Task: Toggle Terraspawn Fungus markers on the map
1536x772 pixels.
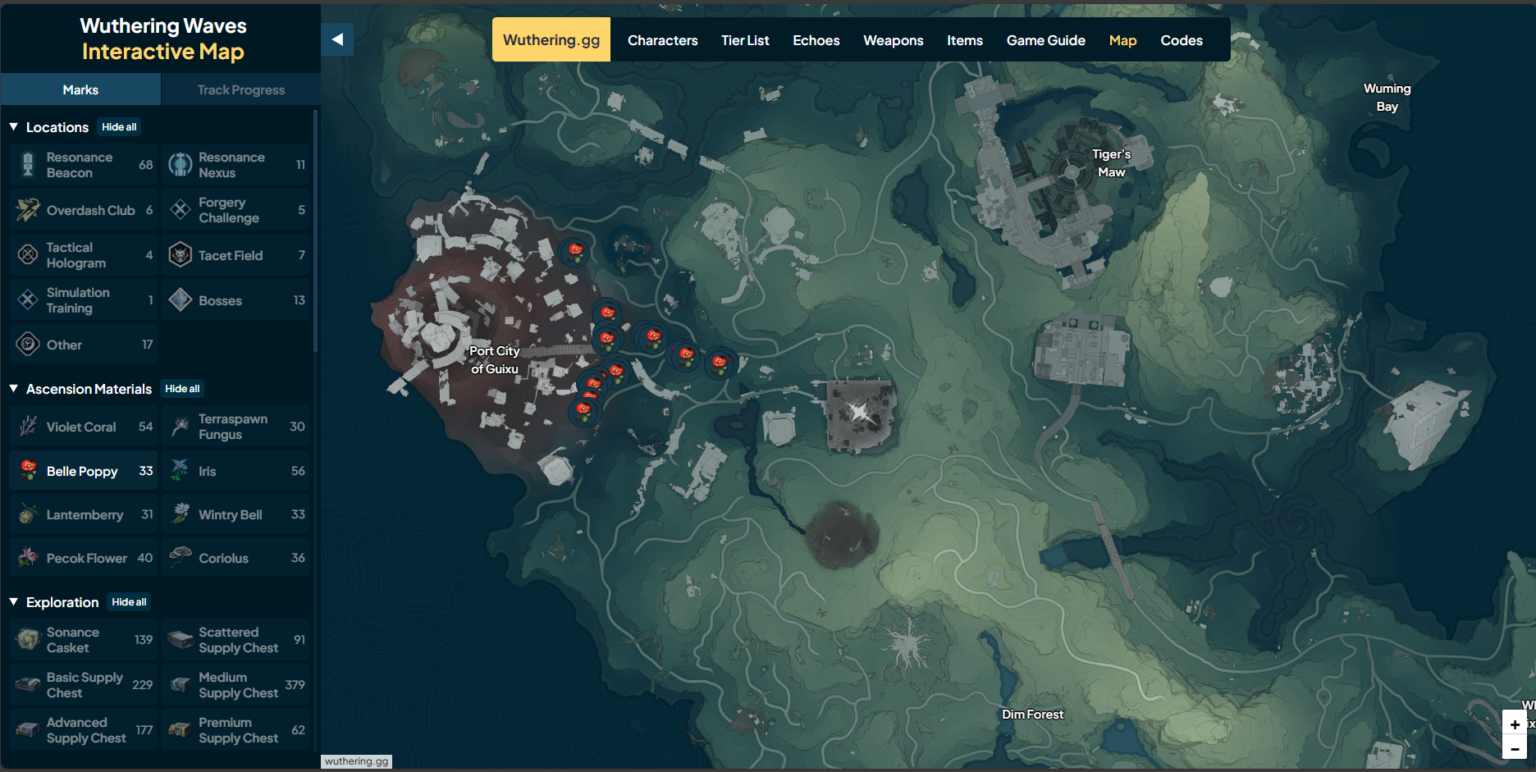Action: pos(236,426)
